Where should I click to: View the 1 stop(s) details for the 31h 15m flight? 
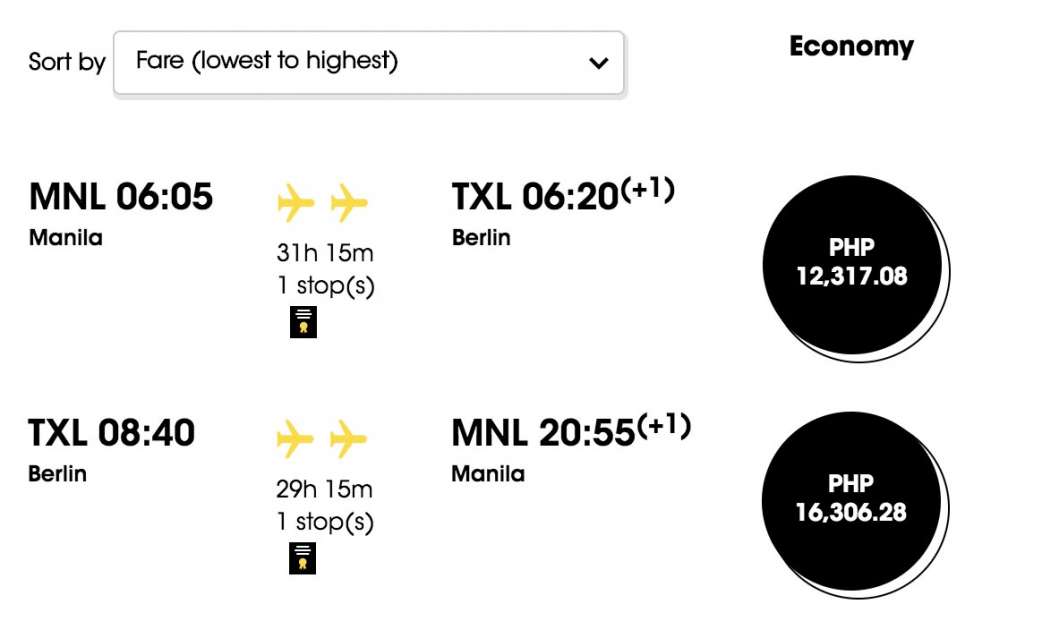tap(325, 286)
